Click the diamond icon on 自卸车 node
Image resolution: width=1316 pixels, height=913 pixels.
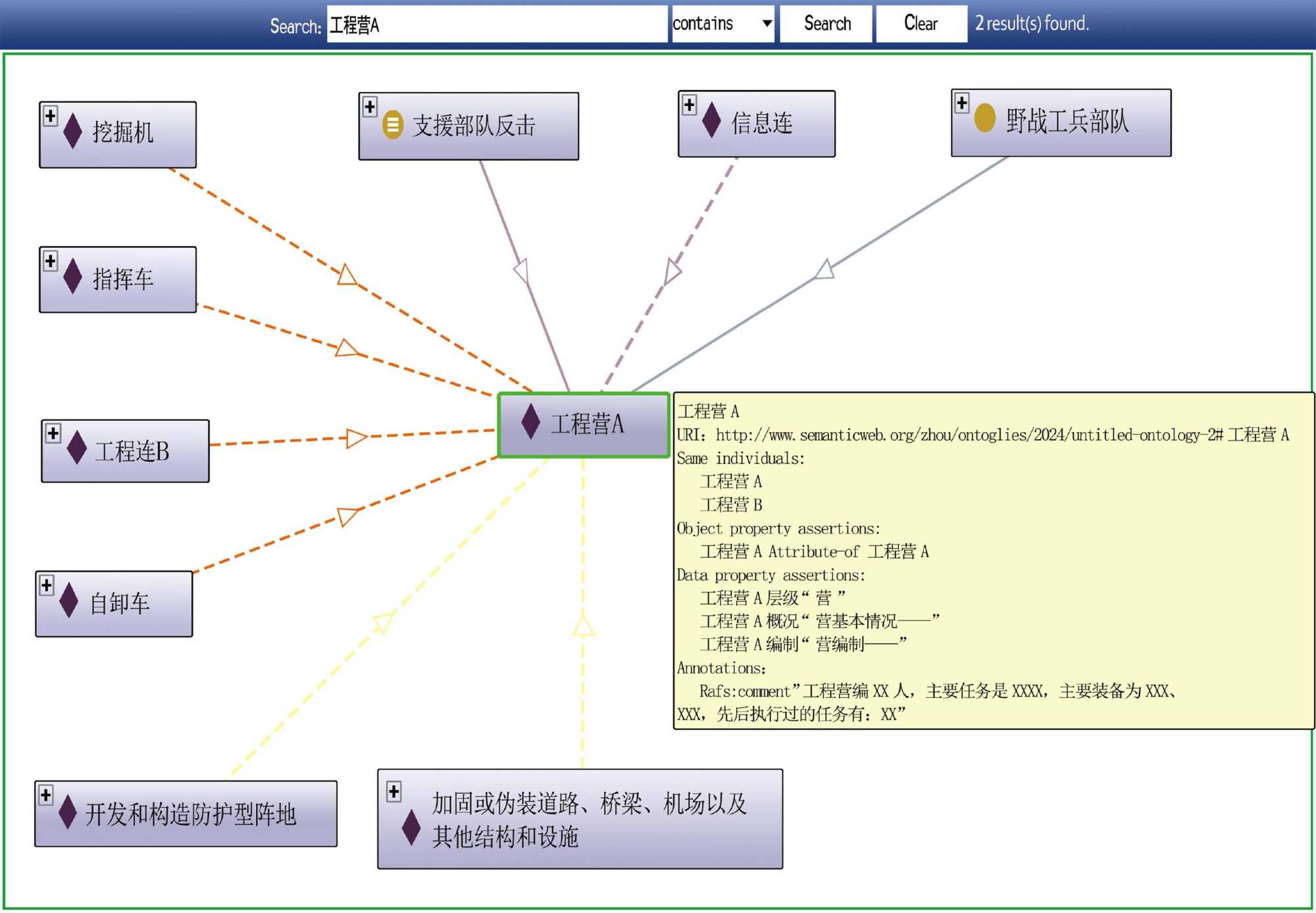click(x=68, y=601)
